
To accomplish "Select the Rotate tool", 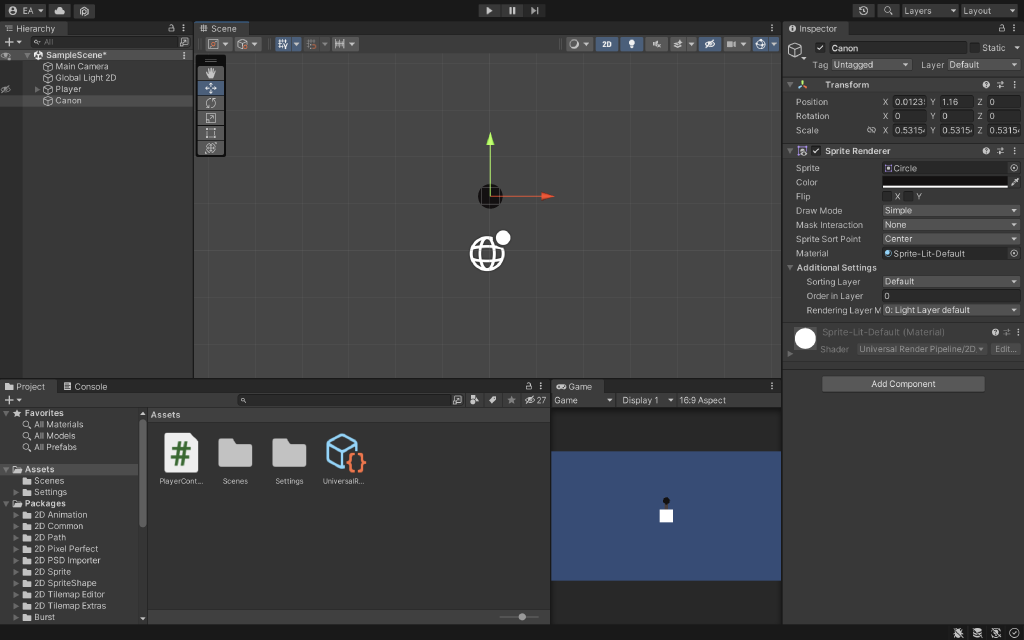I will 211,102.
